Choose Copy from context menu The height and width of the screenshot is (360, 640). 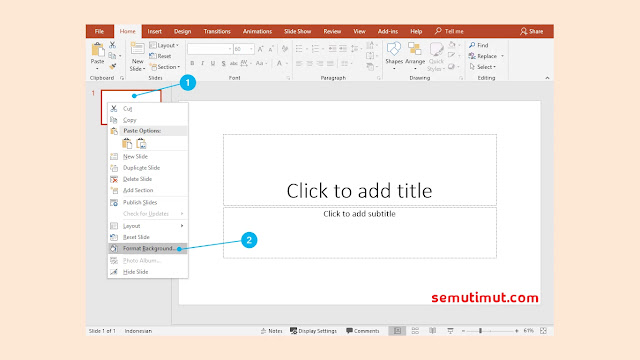148,120
